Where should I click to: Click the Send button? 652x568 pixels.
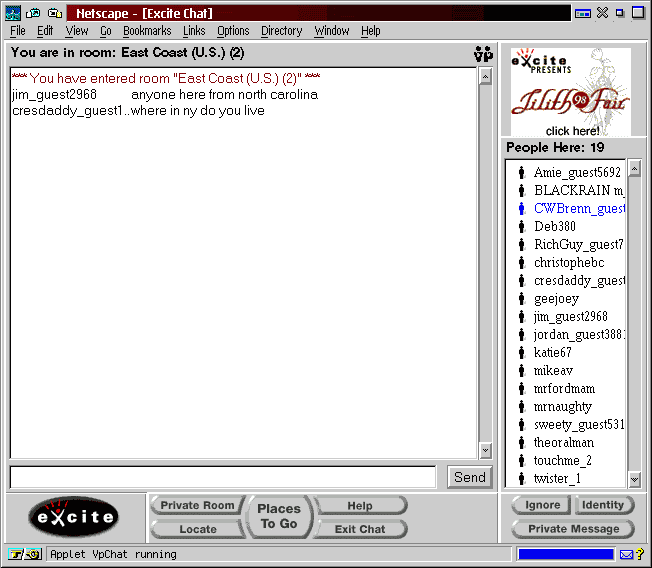469,477
